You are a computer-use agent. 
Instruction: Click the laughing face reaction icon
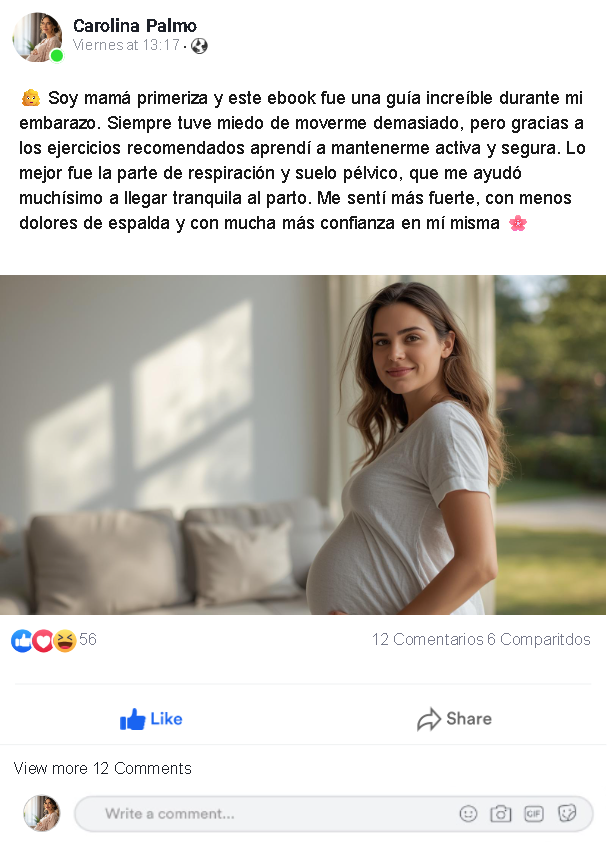pos(64,640)
